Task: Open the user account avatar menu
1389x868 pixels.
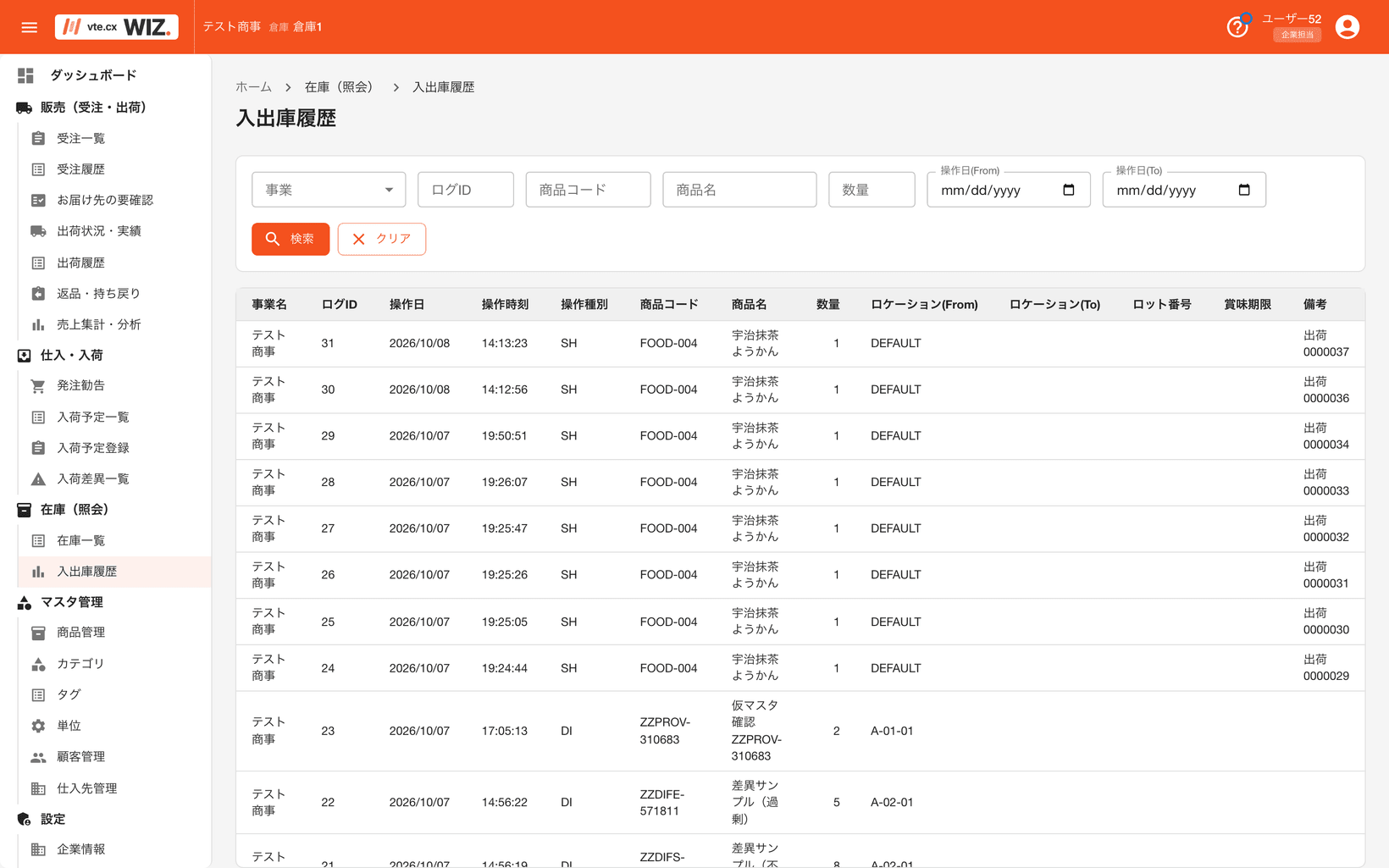Action: click(x=1347, y=27)
